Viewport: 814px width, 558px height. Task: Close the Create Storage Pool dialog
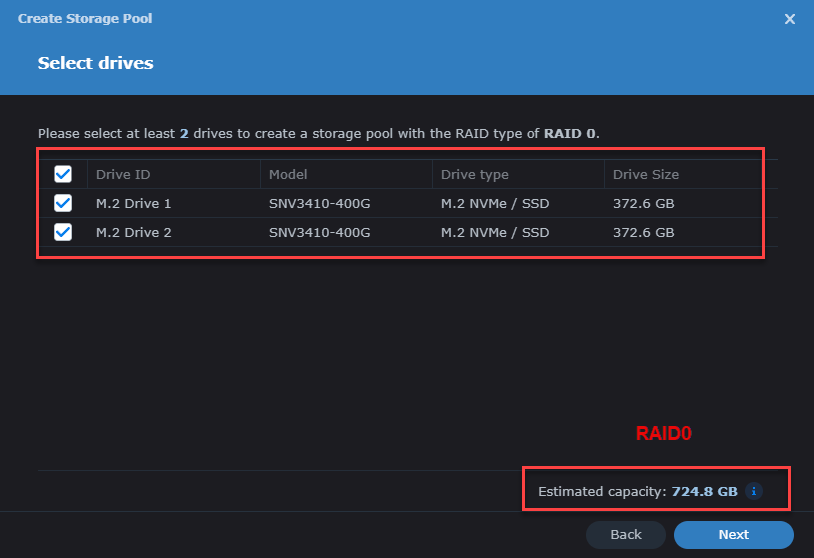(789, 19)
